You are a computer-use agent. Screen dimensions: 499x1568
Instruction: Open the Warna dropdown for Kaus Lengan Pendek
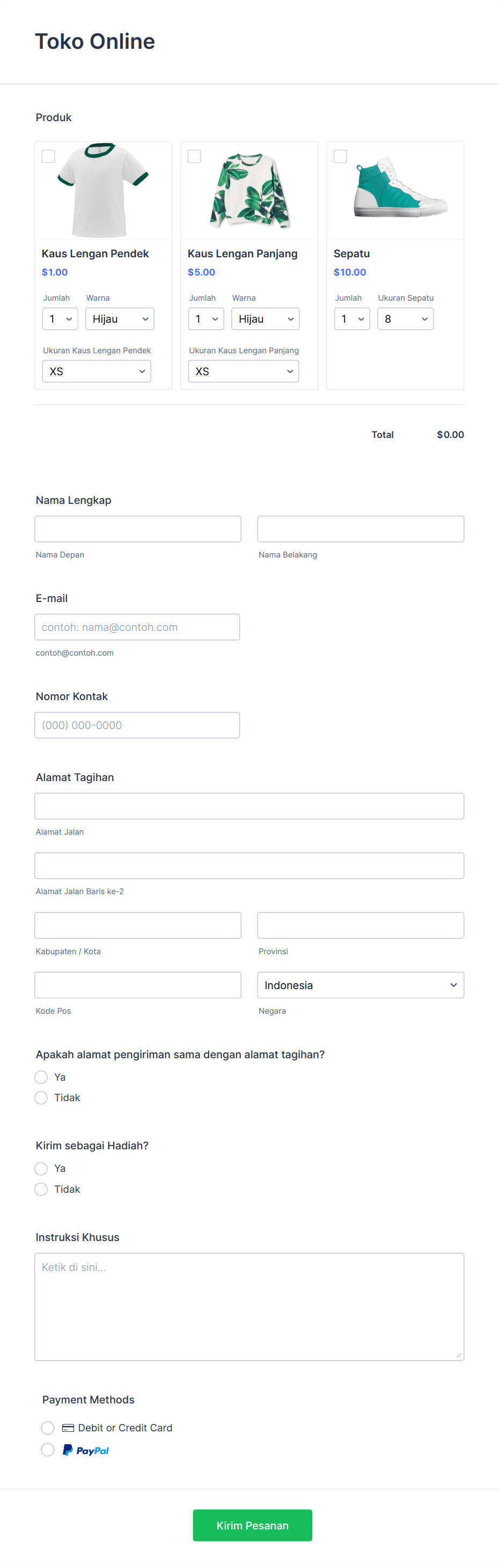click(120, 318)
